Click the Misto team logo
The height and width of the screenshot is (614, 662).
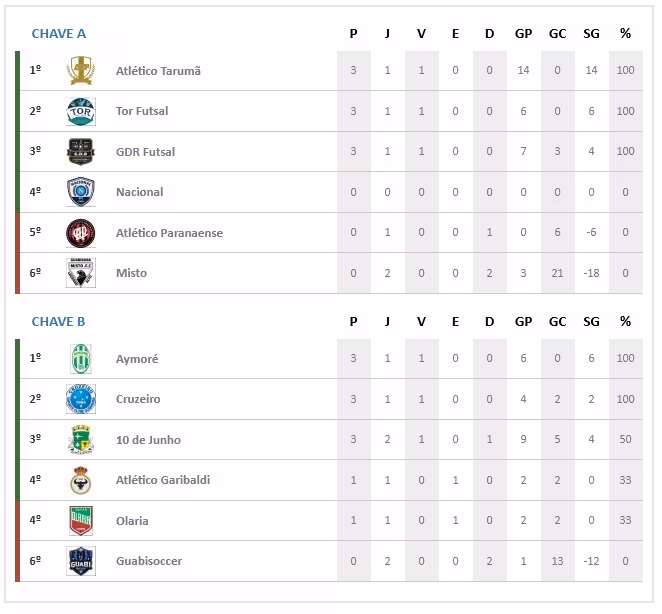click(x=81, y=273)
